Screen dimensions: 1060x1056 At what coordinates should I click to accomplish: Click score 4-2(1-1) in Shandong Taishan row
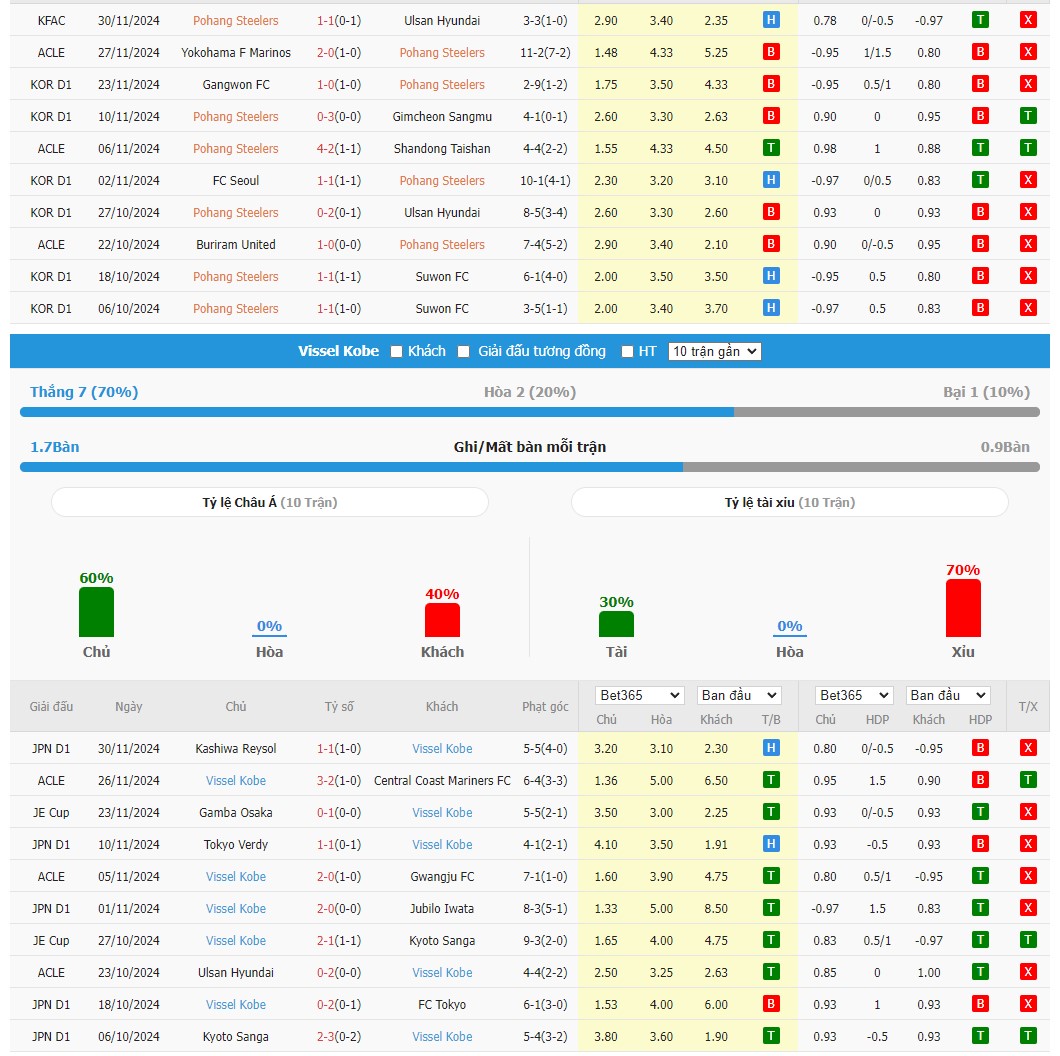click(339, 149)
